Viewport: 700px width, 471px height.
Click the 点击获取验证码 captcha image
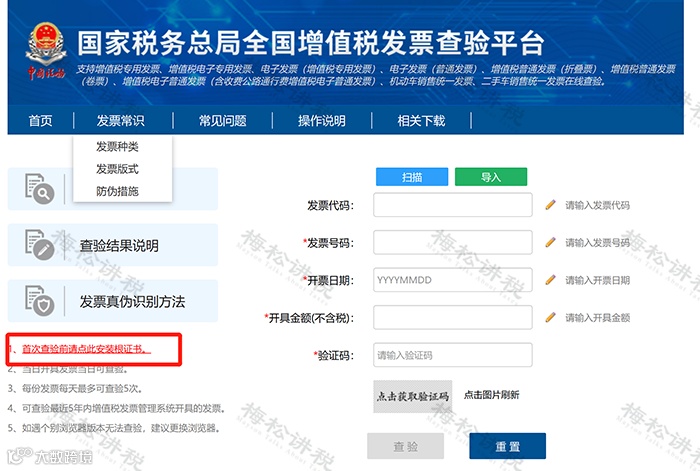click(x=412, y=396)
